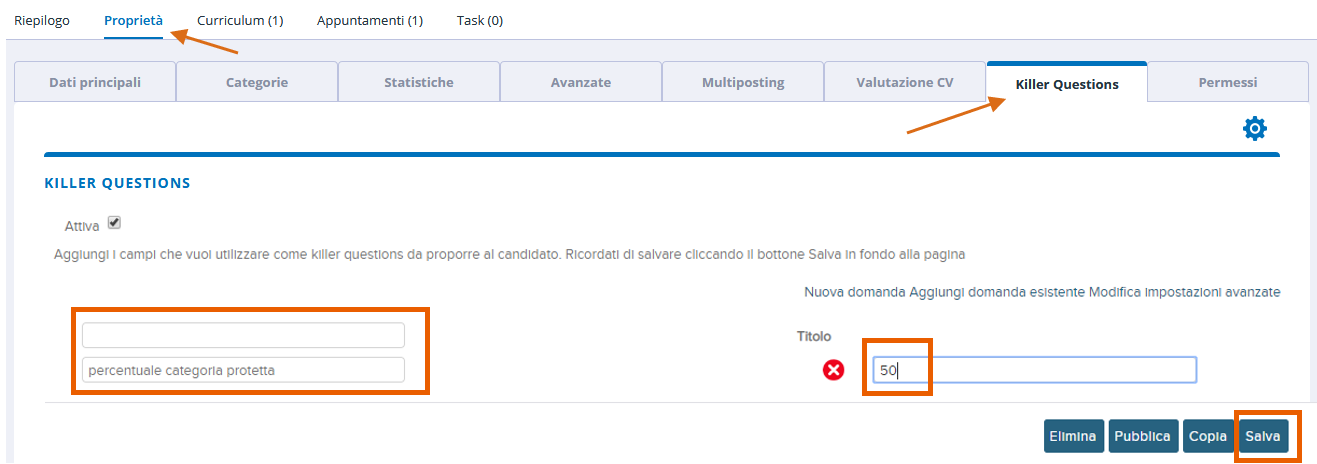Screen dimensions: 1317x464
Task: Select the Avanzate tab
Action: click(581, 82)
